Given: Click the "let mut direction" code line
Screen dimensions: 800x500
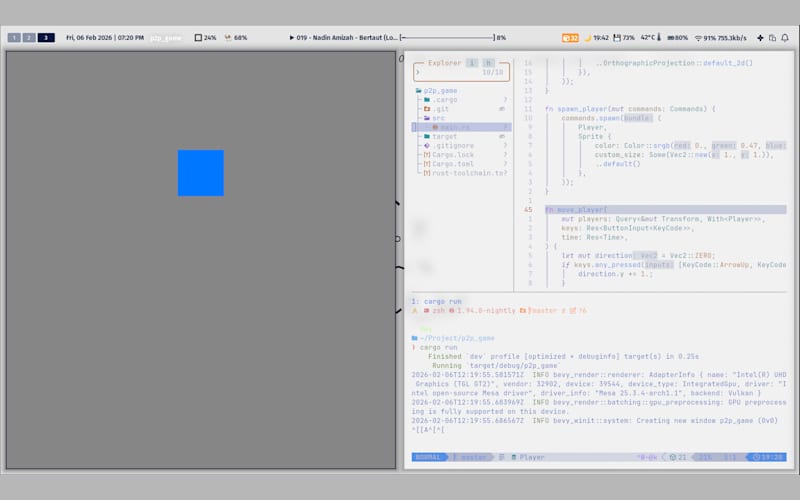Looking at the screenshot, I should point(638,256).
